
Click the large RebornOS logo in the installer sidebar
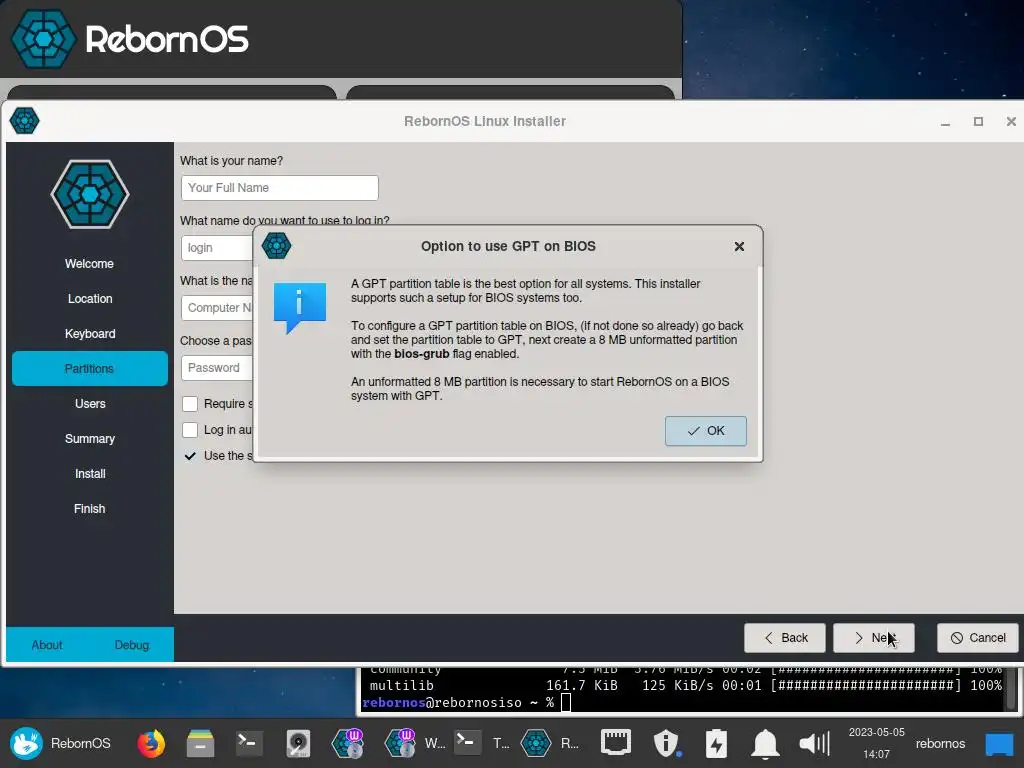(x=89, y=194)
